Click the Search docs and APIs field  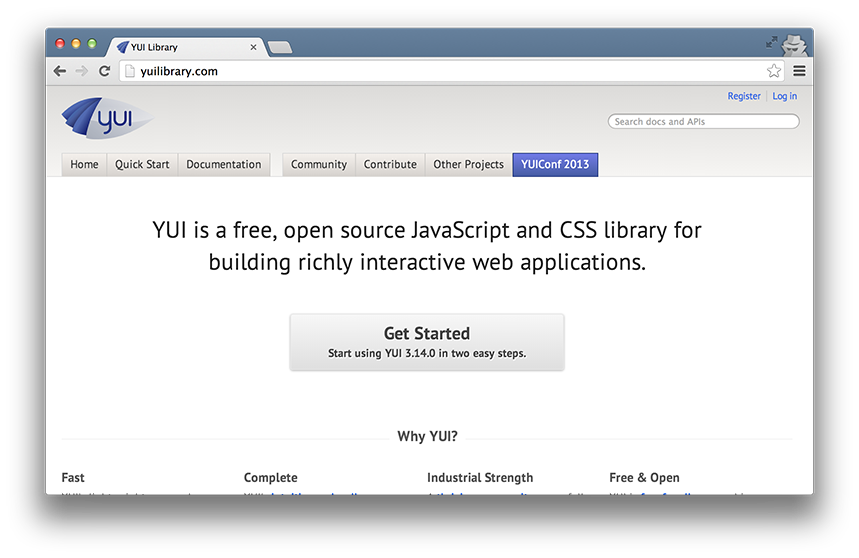(703, 122)
